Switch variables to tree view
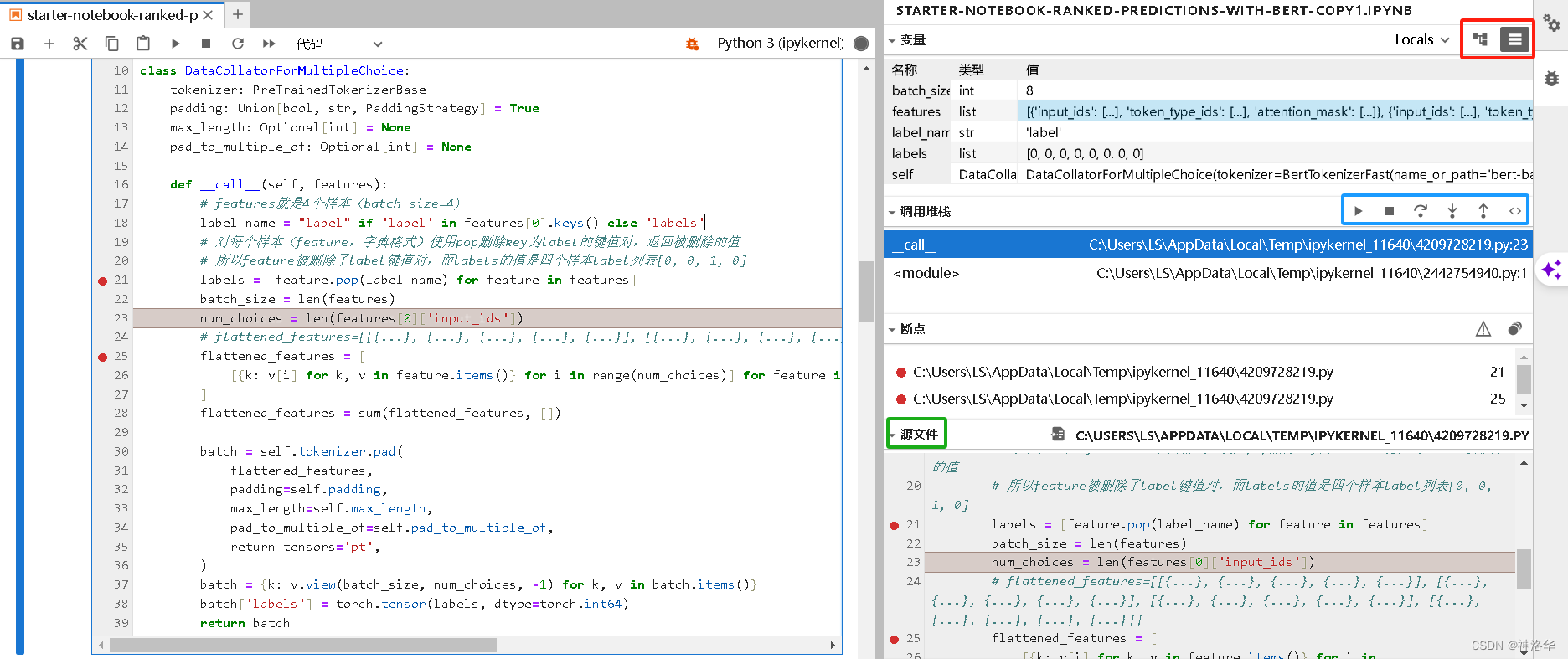 click(x=1481, y=39)
